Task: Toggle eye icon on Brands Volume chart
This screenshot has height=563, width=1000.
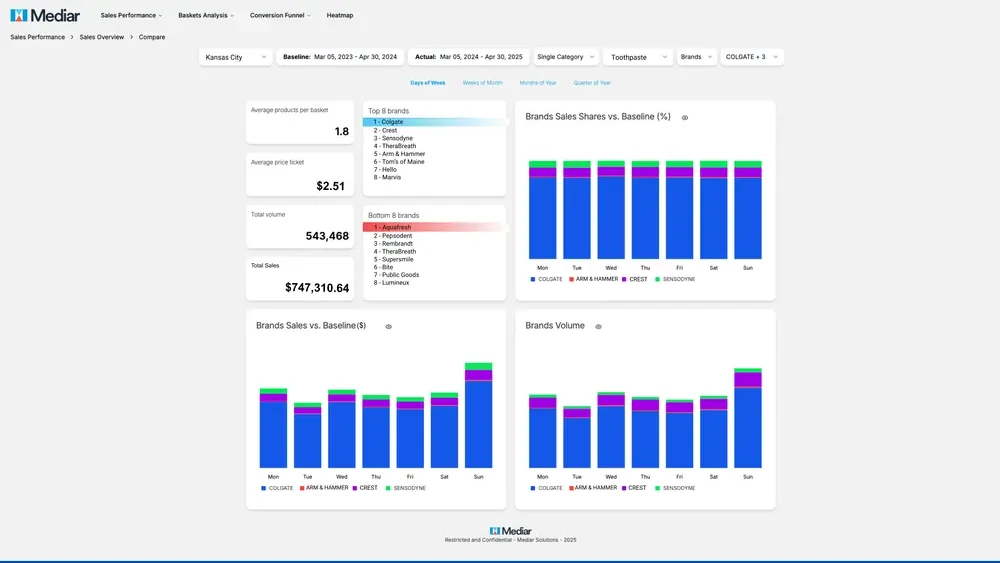Action: click(598, 326)
